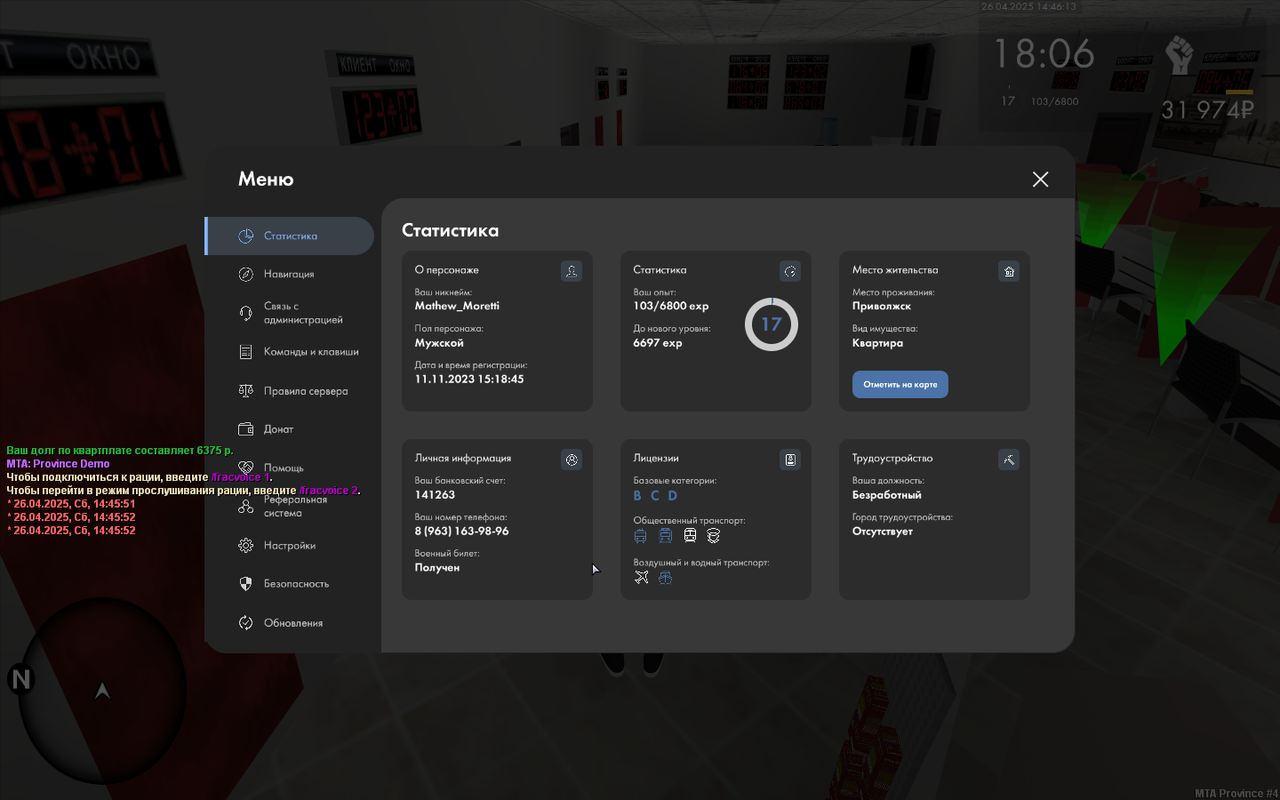Viewport: 1280px width, 800px height.
Task: Click the hammer icon in Трудоустройство card
Action: coord(1009,460)
